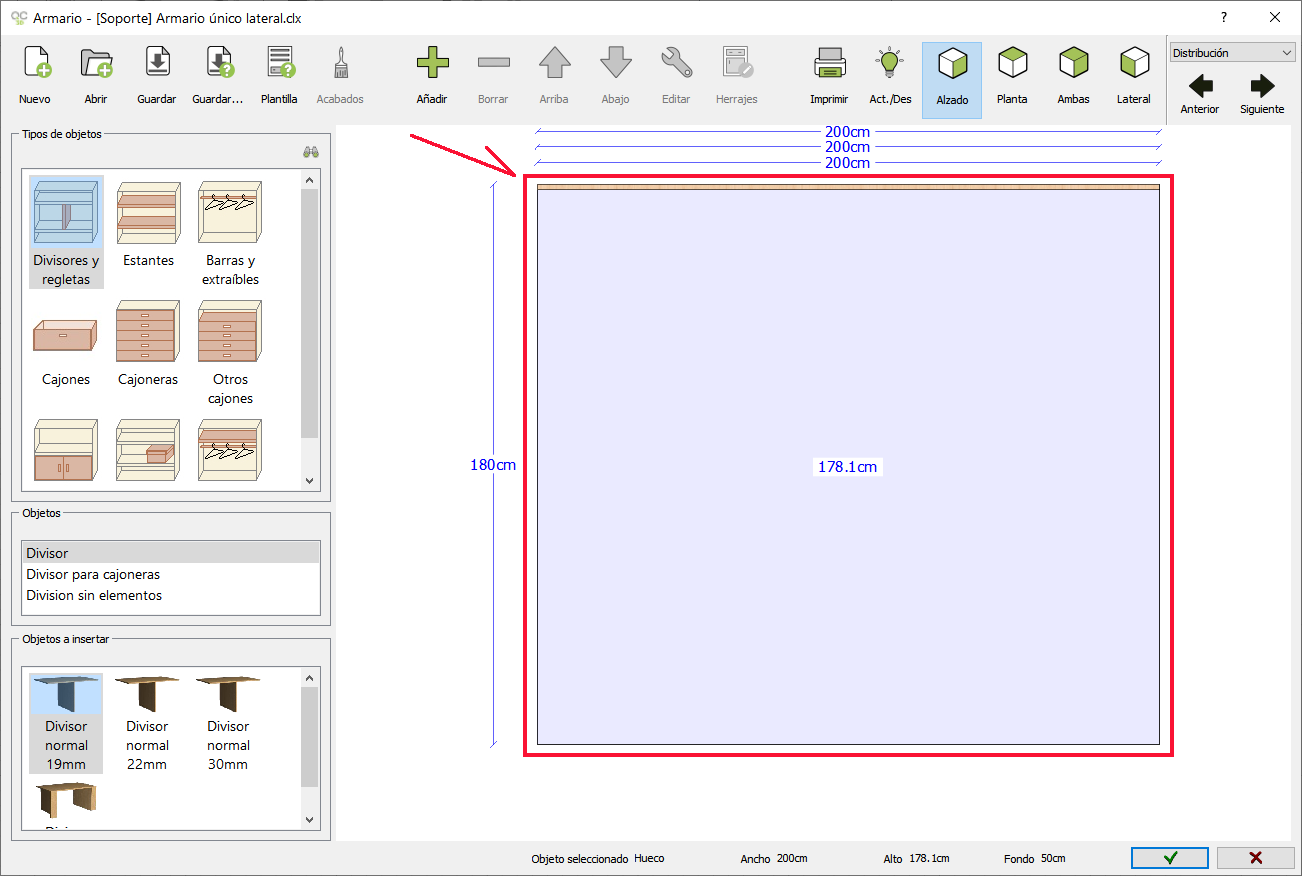Choose Divisor normal 19mm

66,723
